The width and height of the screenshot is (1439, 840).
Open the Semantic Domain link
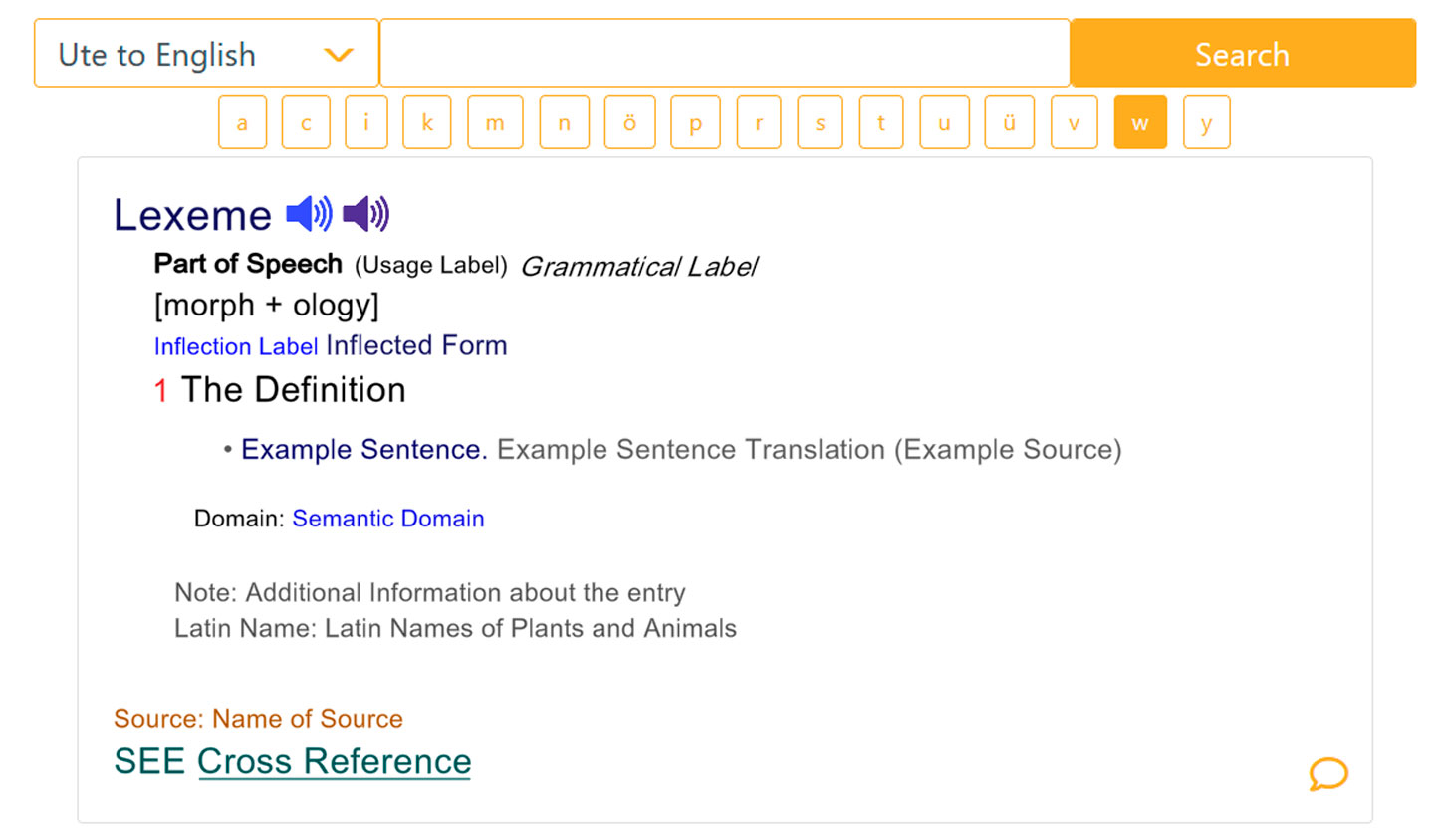click(387, 519)
